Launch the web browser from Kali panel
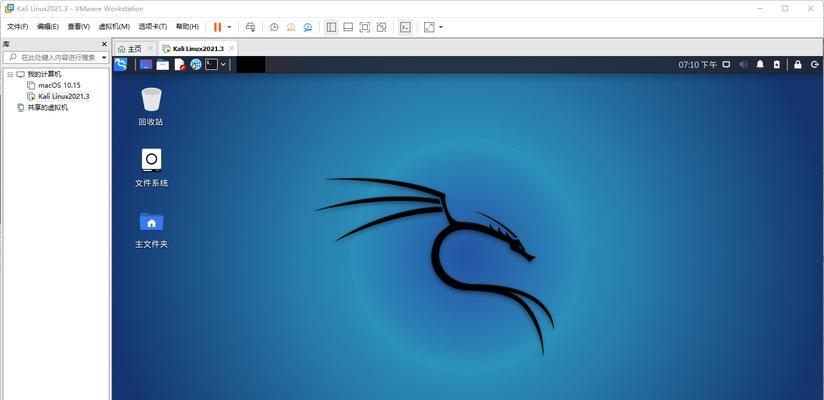Viewport: 824px width, 400px height. [x=195, y=65]
